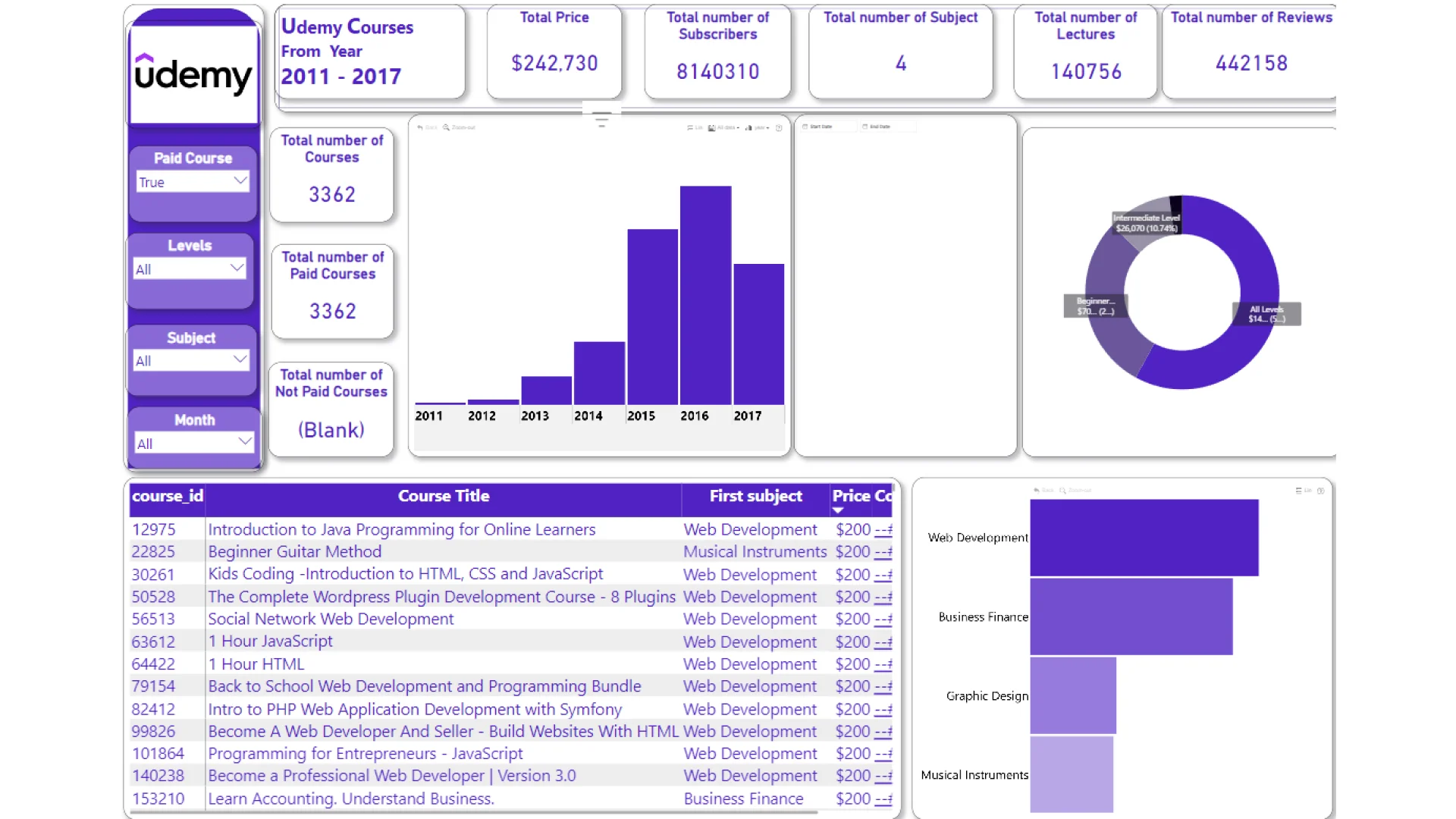Click the Total number of Not Paid Courses card
The width and height of the screenshot is (1456, 819).
click(x=331, y=409)
